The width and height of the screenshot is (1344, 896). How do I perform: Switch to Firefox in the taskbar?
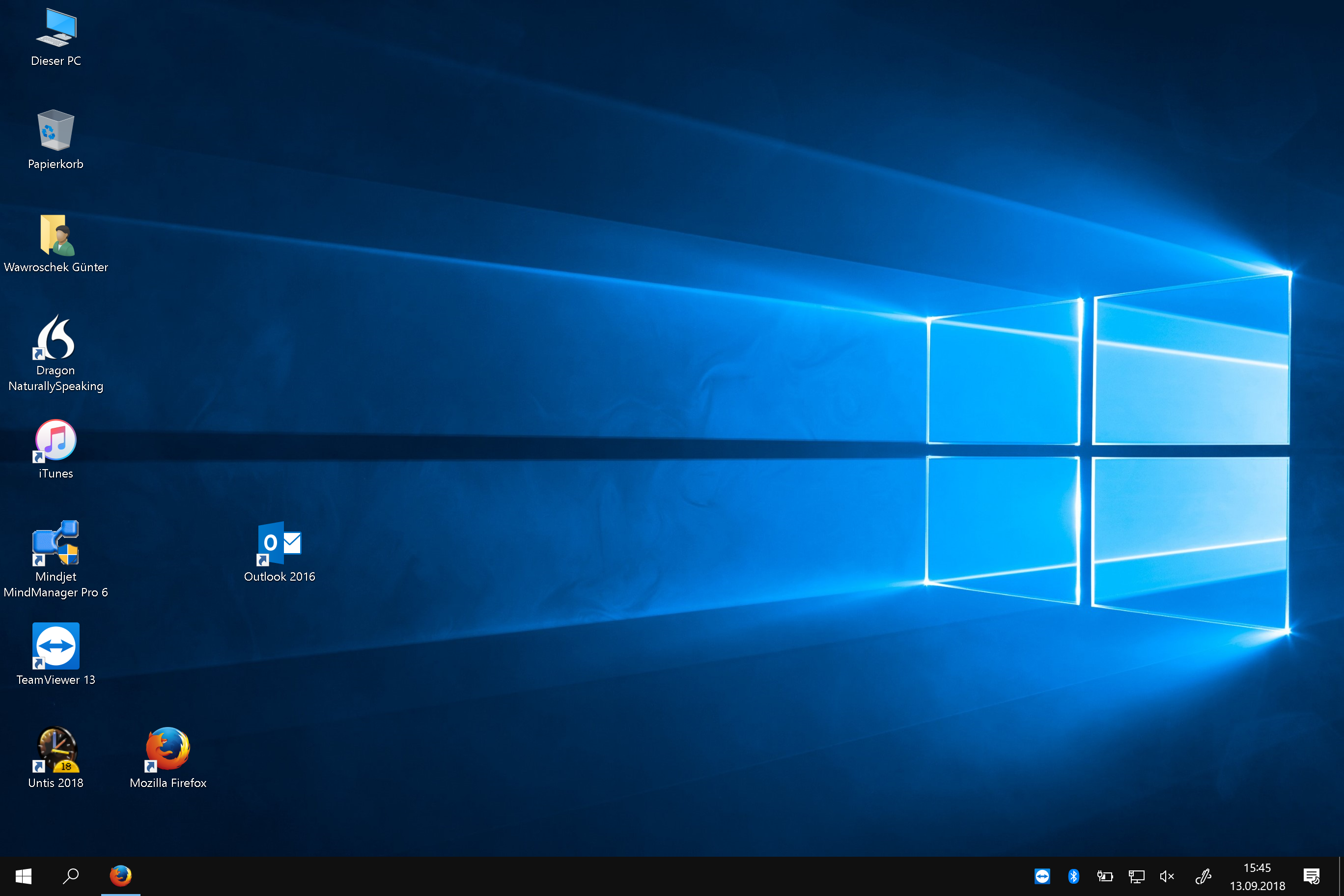[x=120, y=876]
